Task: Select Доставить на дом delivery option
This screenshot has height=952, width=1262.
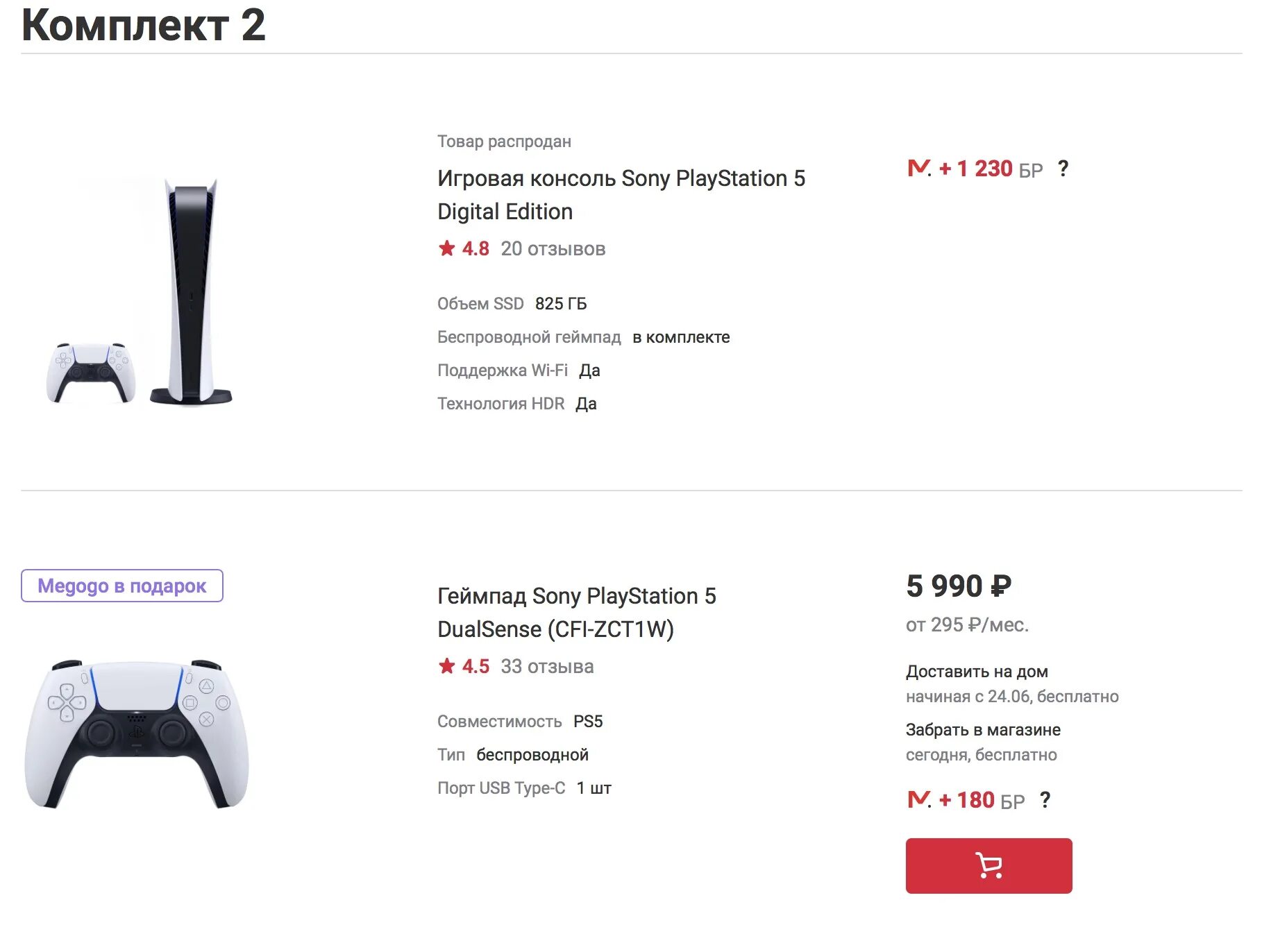Action: [x=976, y=672]
